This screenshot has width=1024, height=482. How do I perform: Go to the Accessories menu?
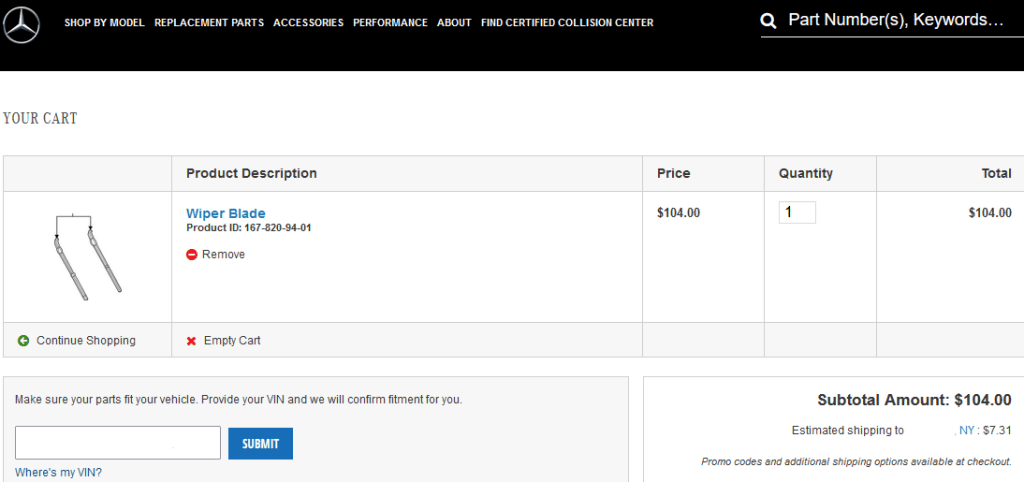[x=308, y=22]
